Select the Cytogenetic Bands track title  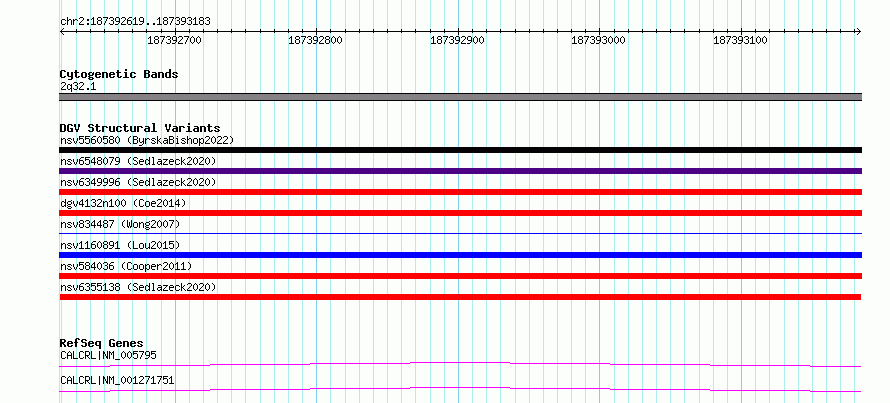(119, 74)
